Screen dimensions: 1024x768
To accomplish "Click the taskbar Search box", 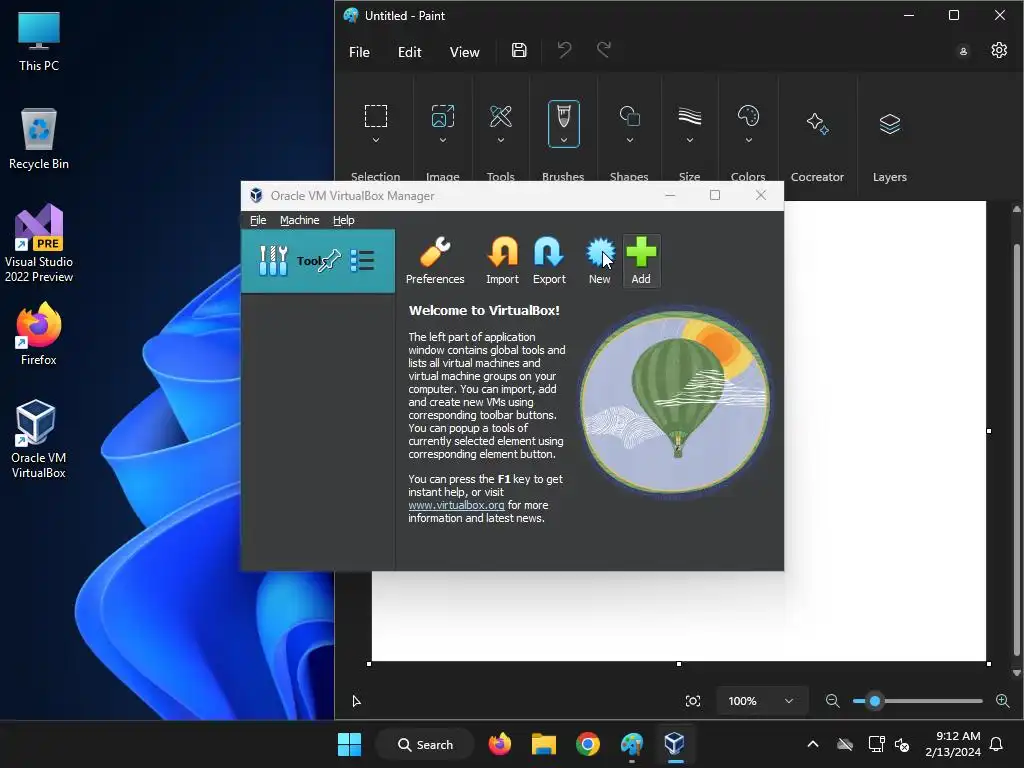I will [425, 744].
